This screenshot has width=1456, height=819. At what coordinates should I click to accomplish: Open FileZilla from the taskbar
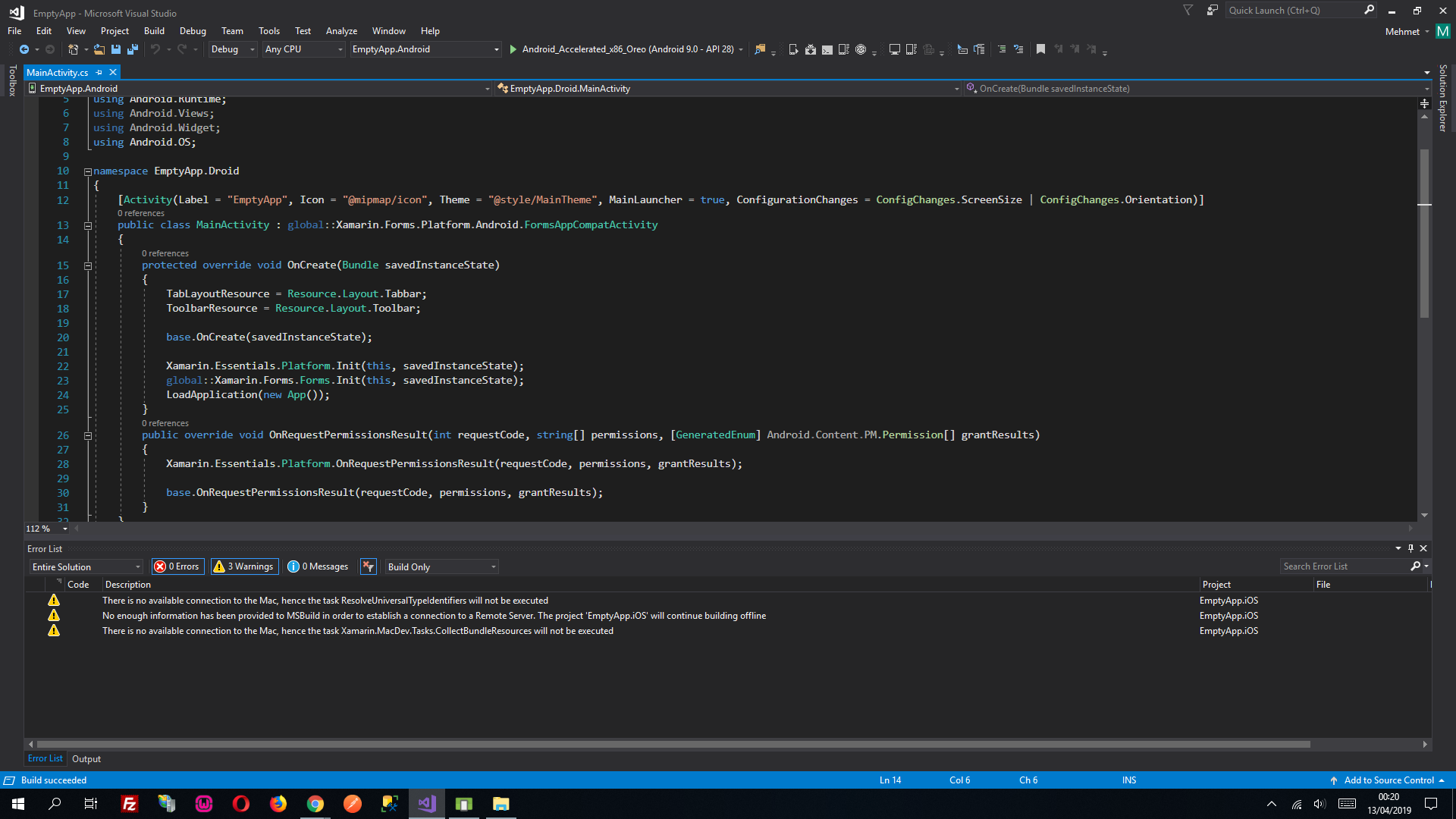coord(129,804)
